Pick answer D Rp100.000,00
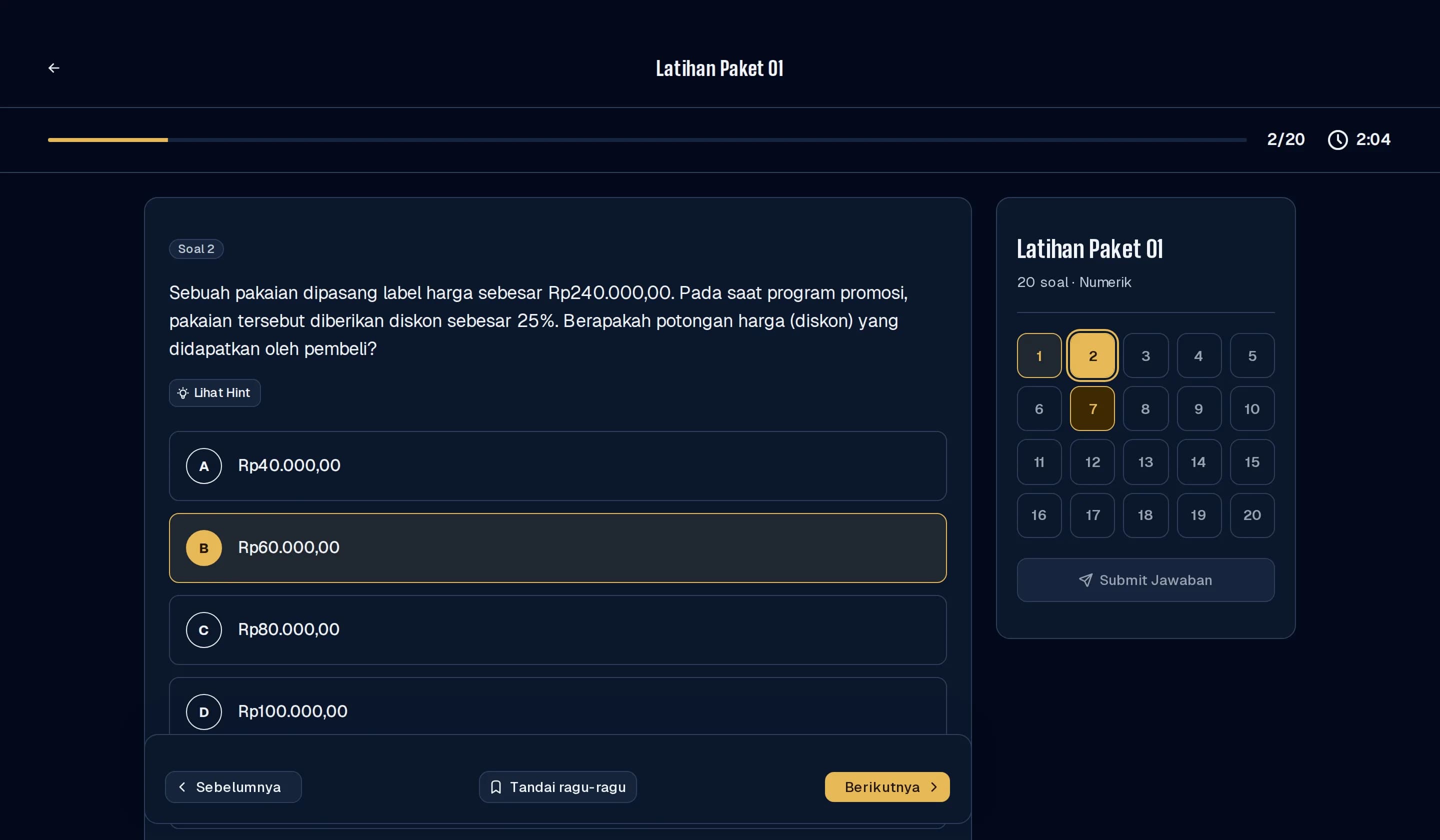The width and height of the screenshot is (1440, 840). [557, 706]
